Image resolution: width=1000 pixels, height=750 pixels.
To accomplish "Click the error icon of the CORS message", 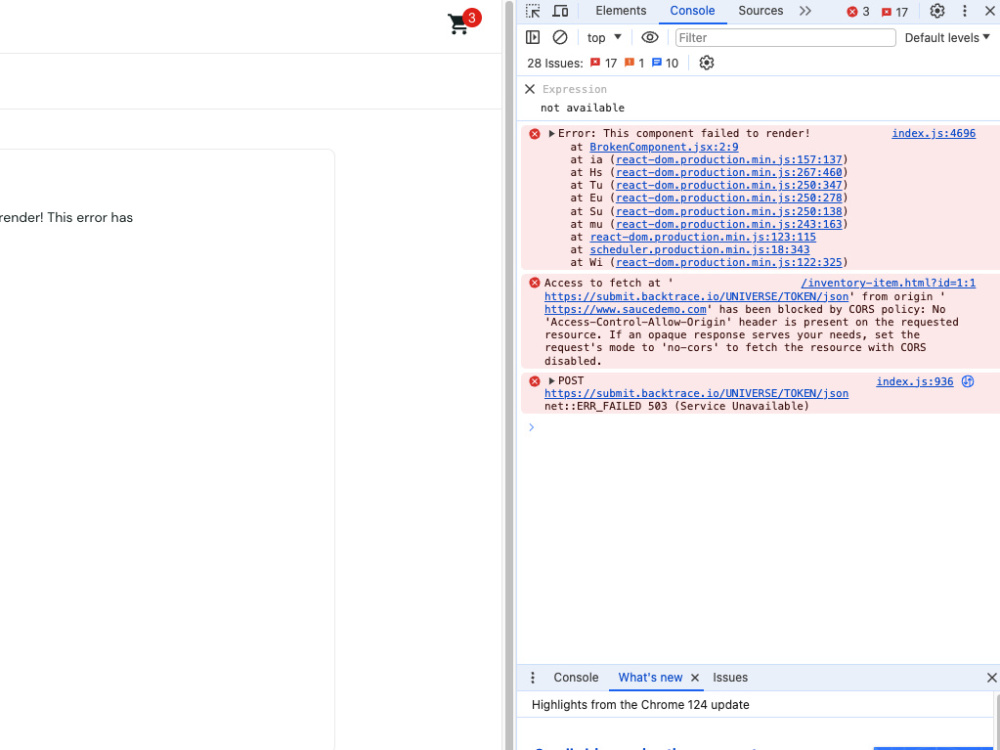I will [534, 283].
